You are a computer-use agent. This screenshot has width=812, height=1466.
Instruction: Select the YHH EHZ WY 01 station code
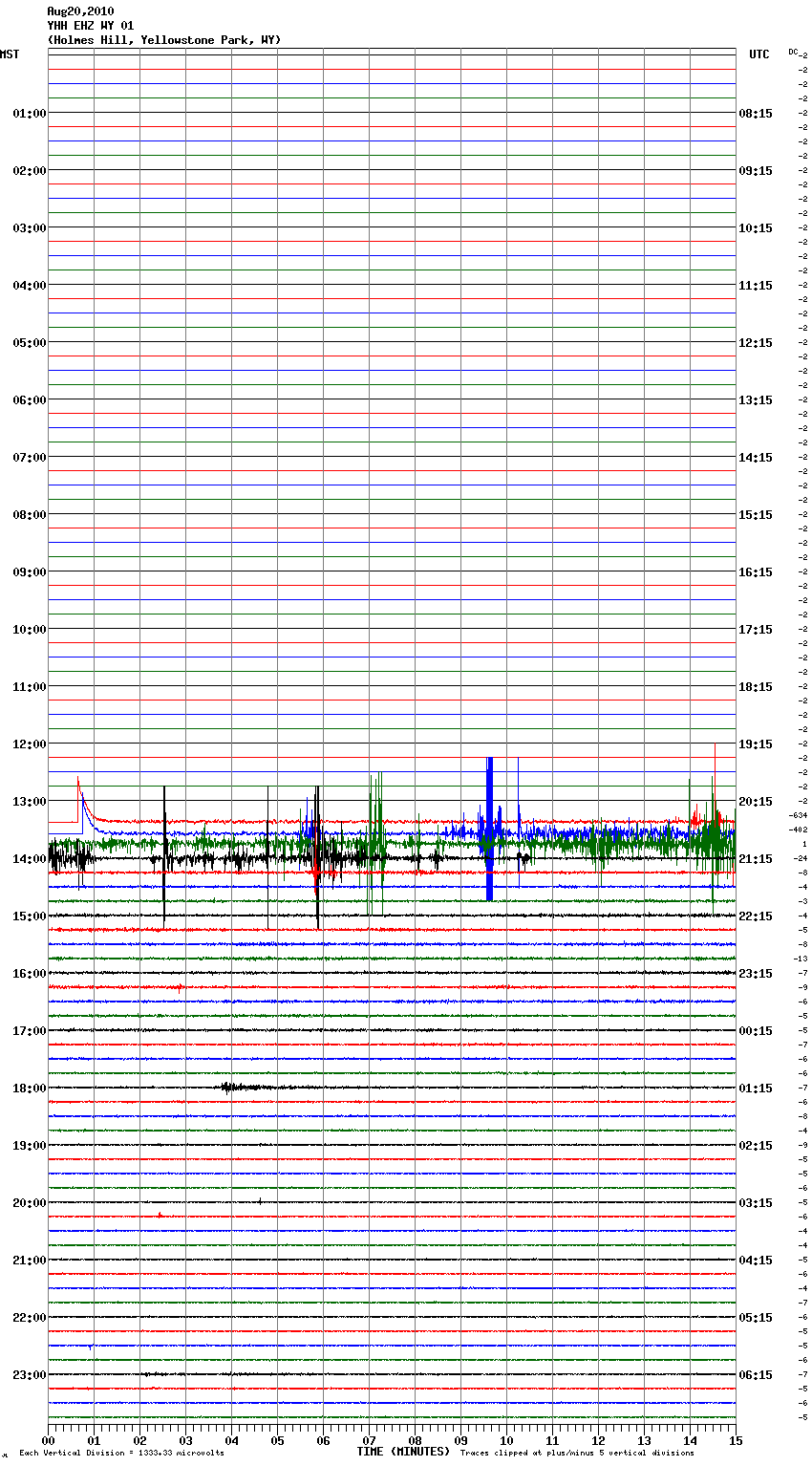click(x=91, y=26)
